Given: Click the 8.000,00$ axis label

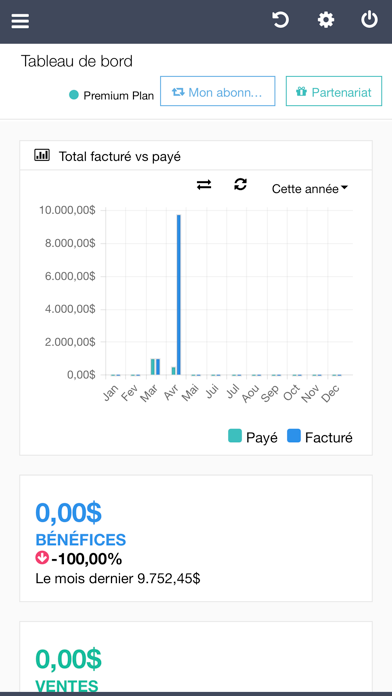Looking at the screenshot, I should 70,243.
